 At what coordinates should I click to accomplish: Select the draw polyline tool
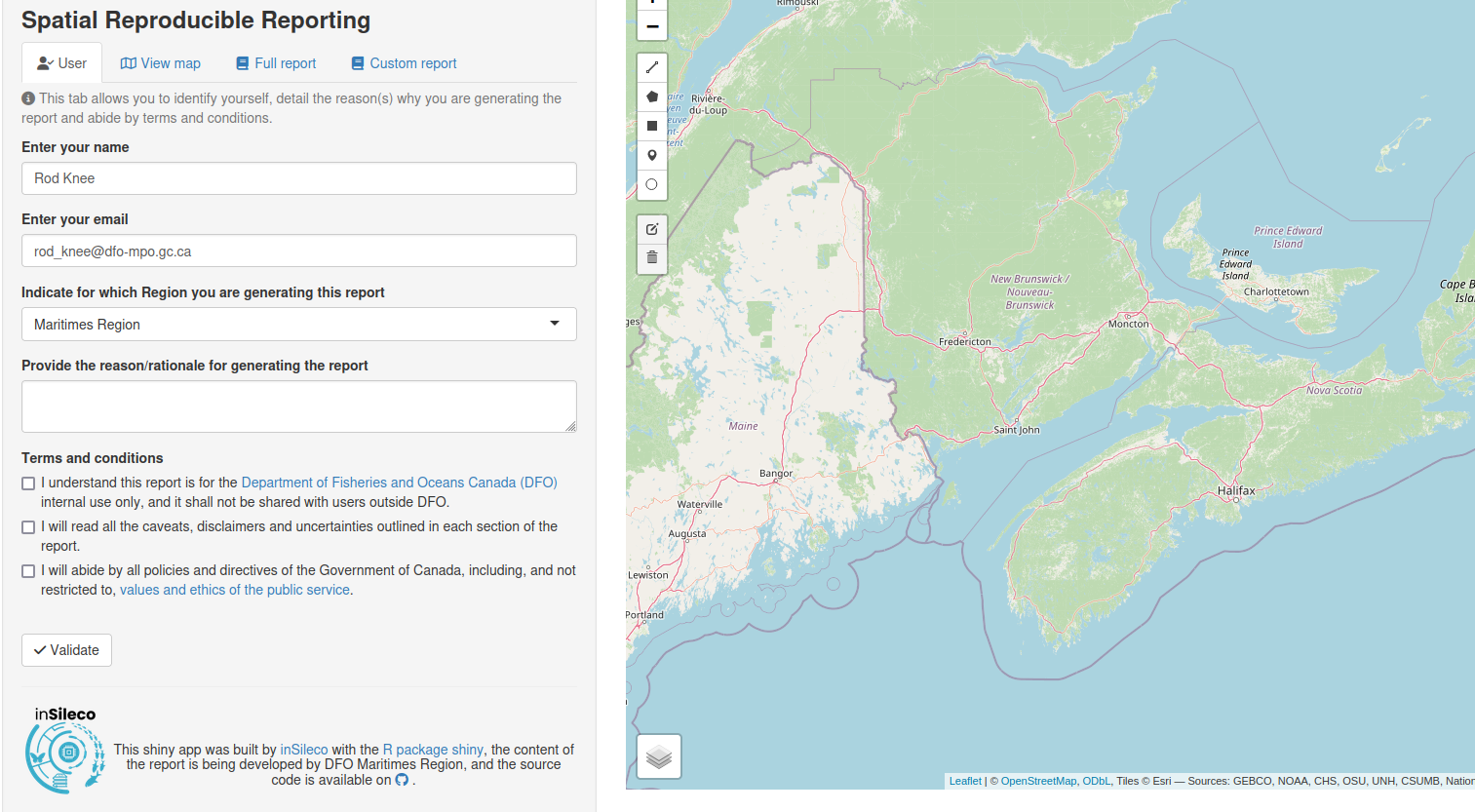(x=652, y=67)
